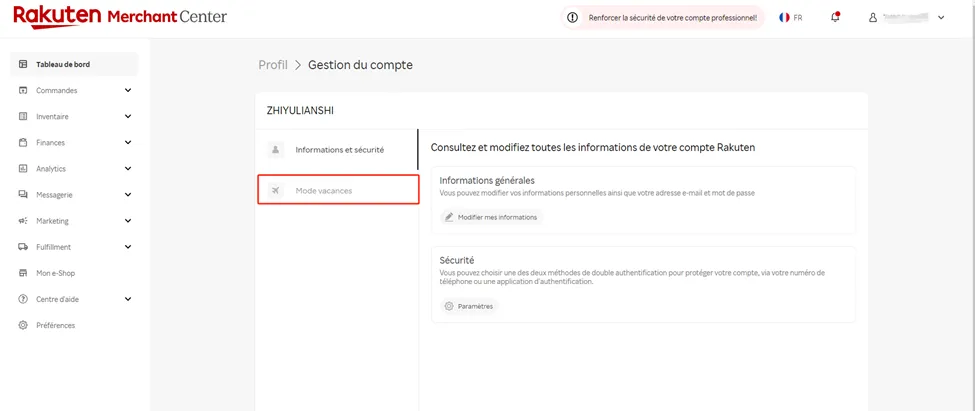This screenshot has width=975, height=411.
Task: Click the Gestion du compte breadcrumb text
Action: (x=360, y=65)
